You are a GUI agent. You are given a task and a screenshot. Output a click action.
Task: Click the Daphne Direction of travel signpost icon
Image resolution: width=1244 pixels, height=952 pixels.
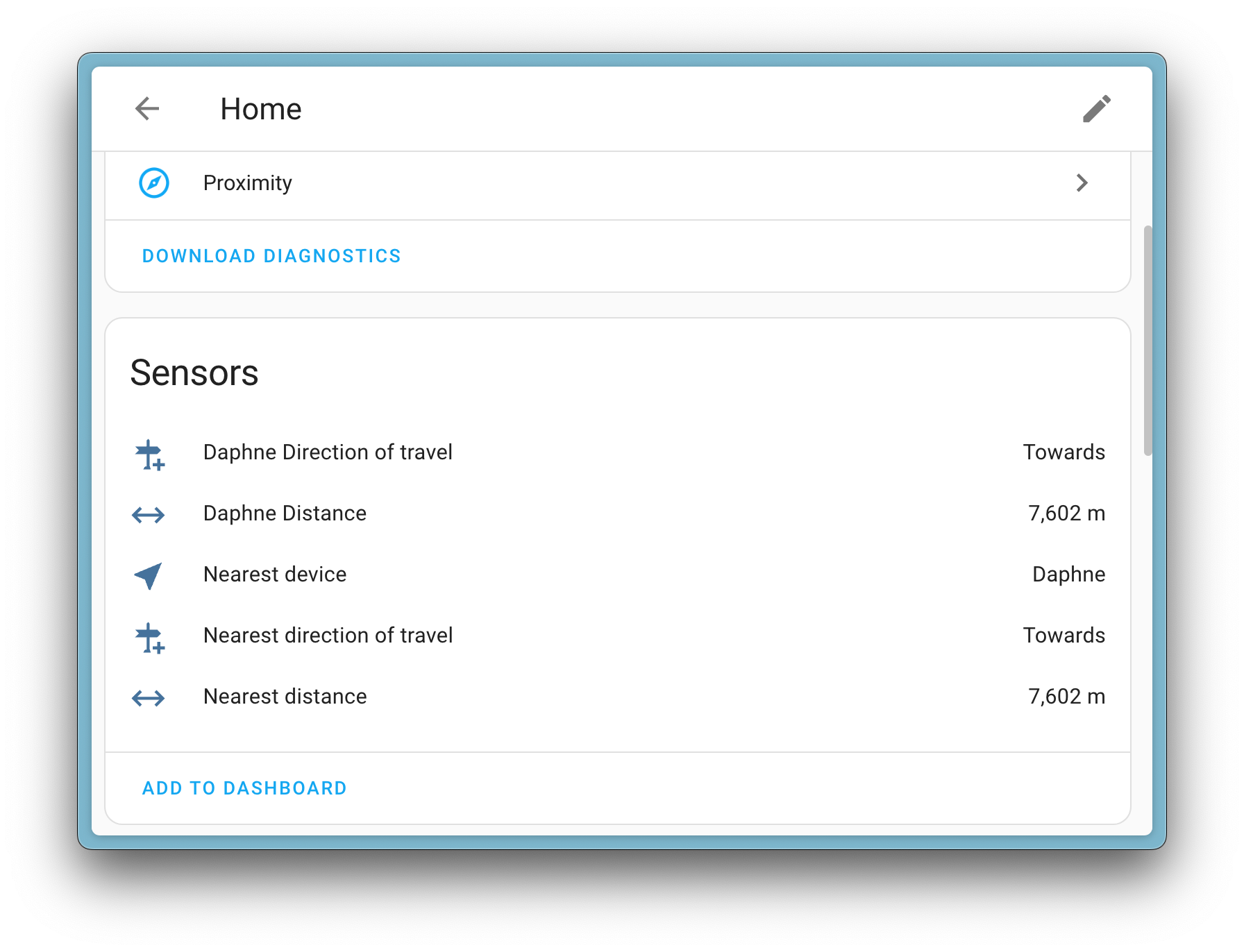click(x=149, y=455)
